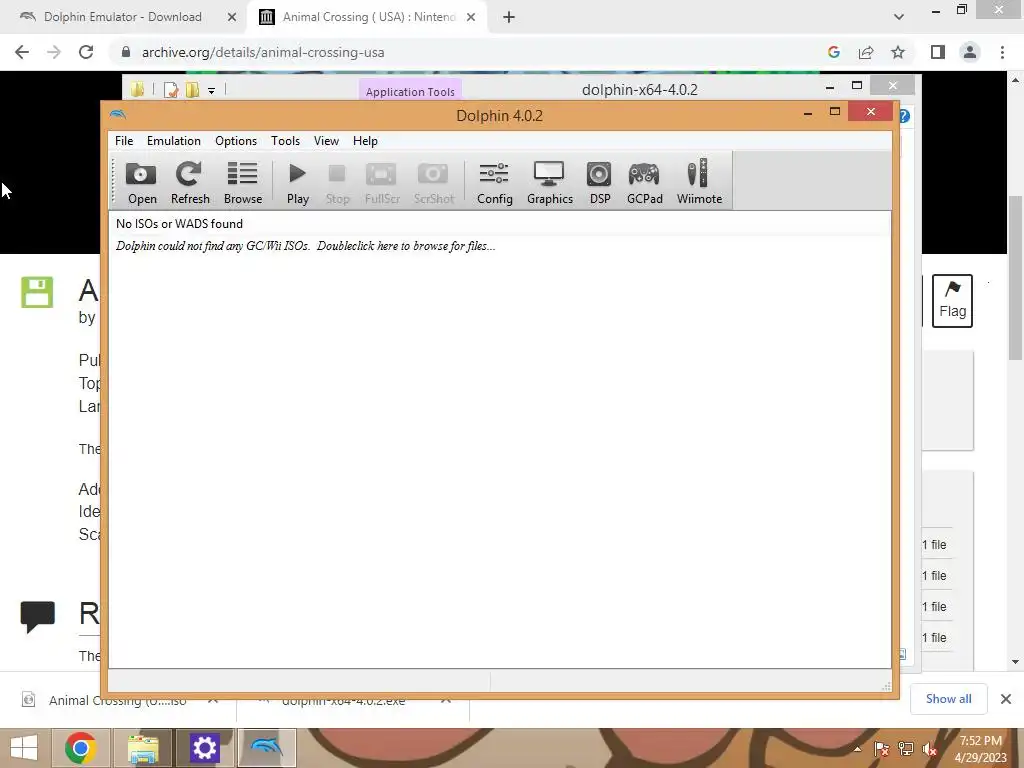Open a new Chrome tab
This screenshot has width=1024, height=768.
tap(509, 17)
